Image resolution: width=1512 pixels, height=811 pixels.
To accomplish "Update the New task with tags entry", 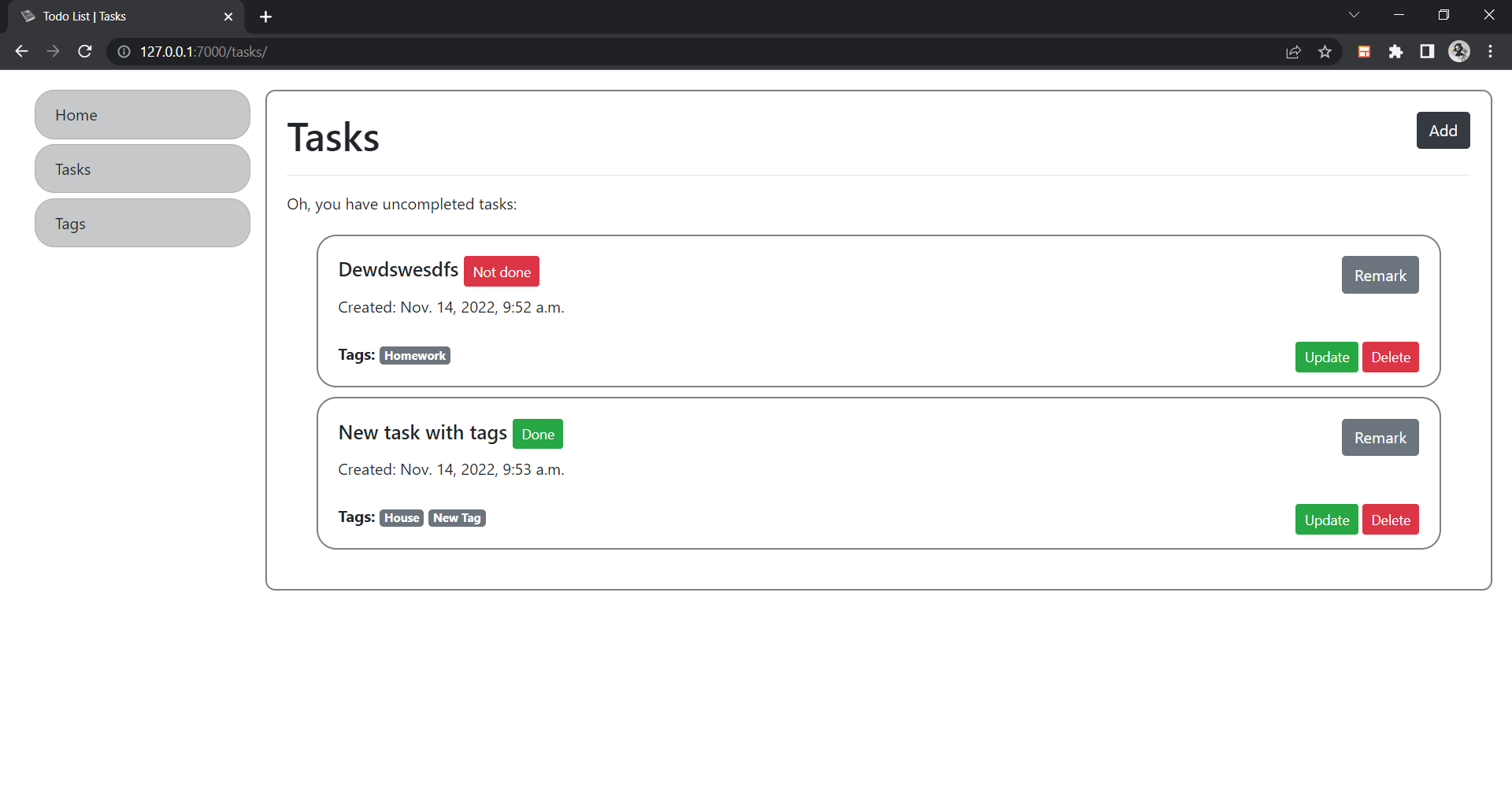I will [x=1326, y=519].
